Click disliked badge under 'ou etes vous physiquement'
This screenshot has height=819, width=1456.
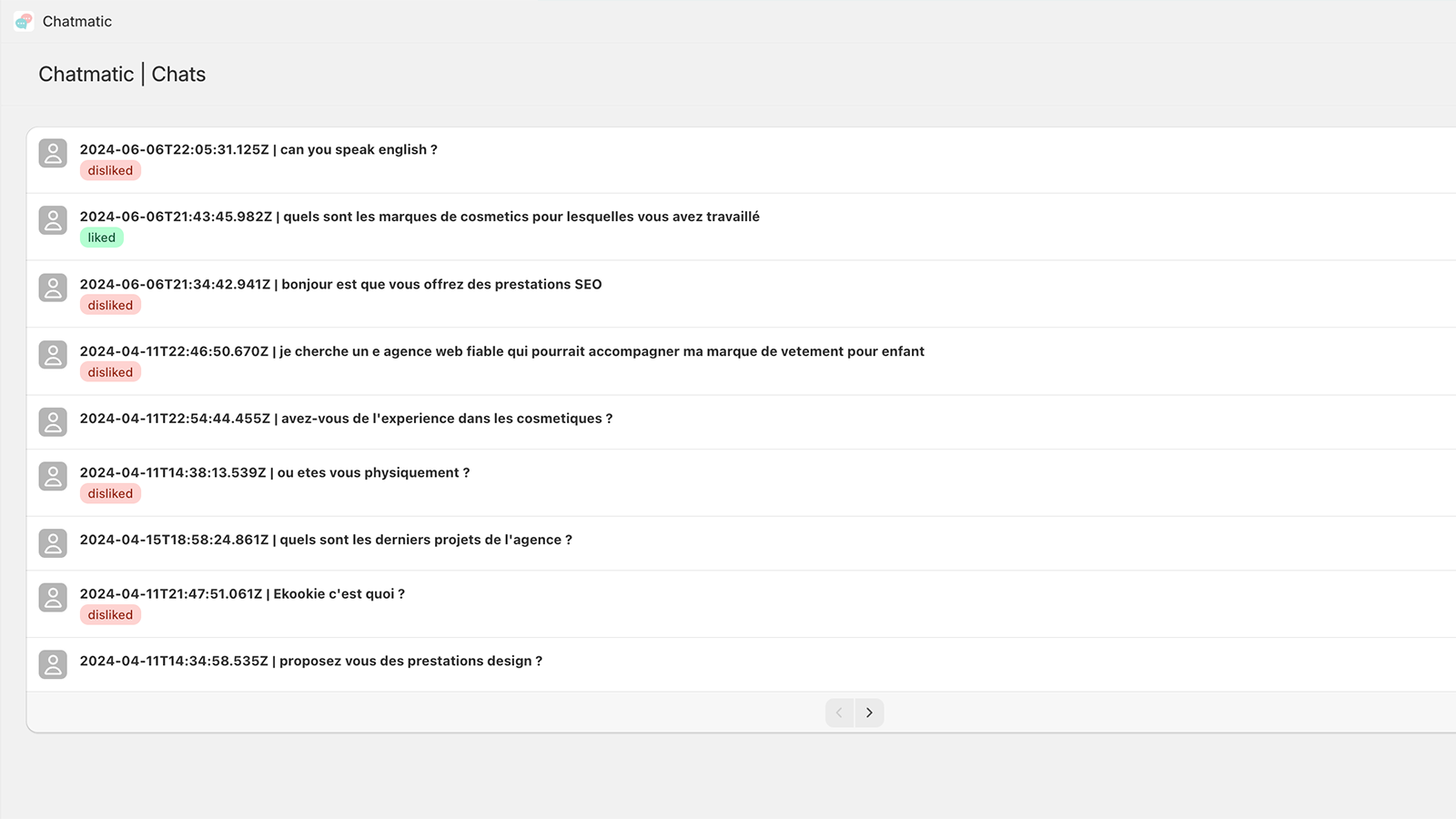point(110,493)
